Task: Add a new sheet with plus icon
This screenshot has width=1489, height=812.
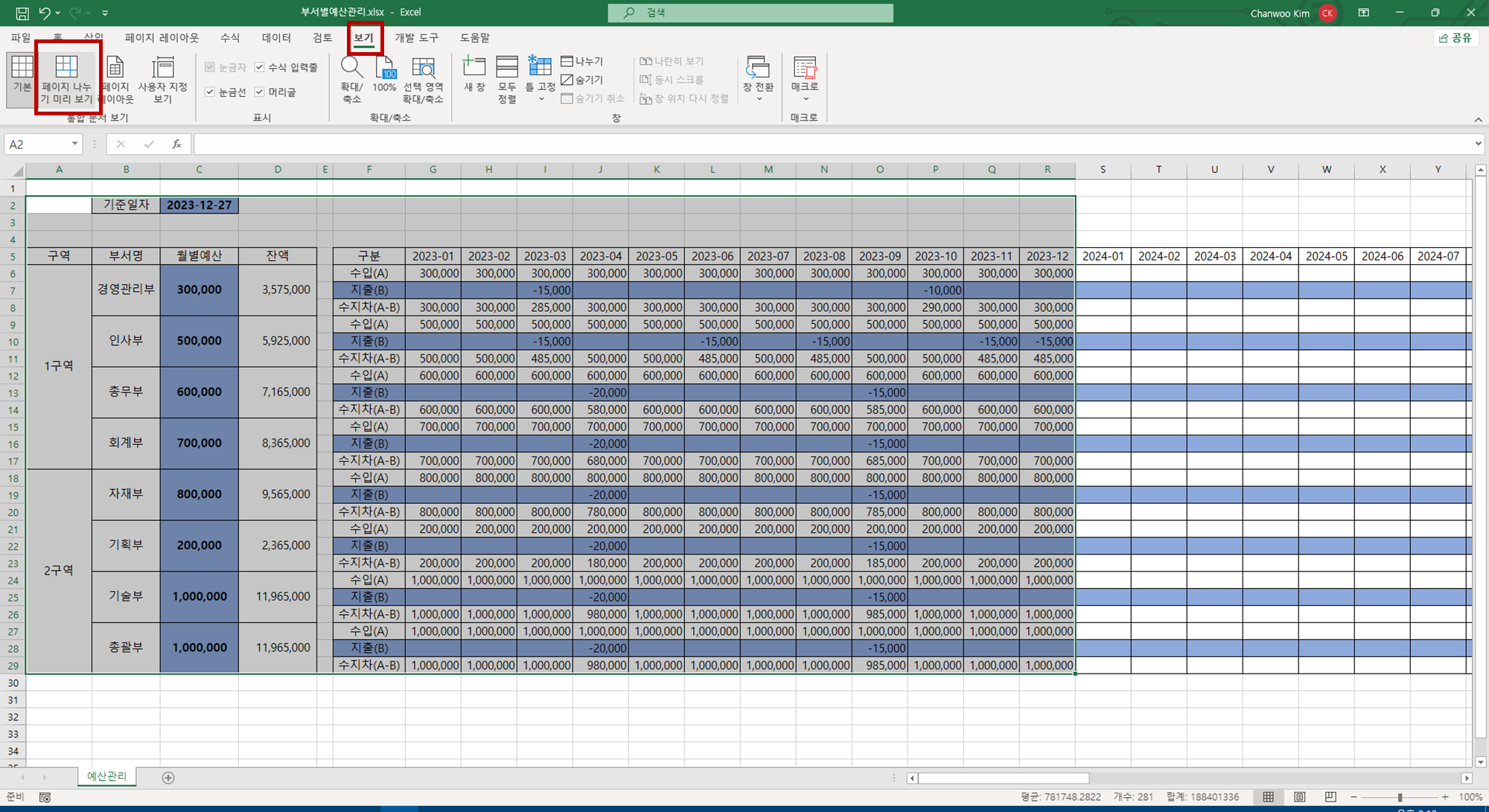Action: pyautogui.click(x=168, y=778)
